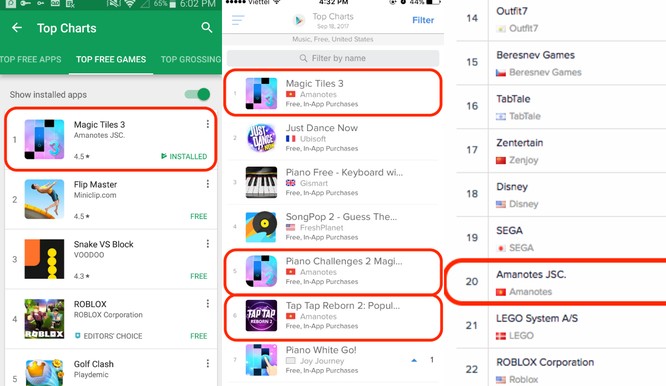Image resolution: width=666 pixels, height=386 pixels.
Task: Open the options menu for Magic Tiles 3
Action: coord(208,124)
